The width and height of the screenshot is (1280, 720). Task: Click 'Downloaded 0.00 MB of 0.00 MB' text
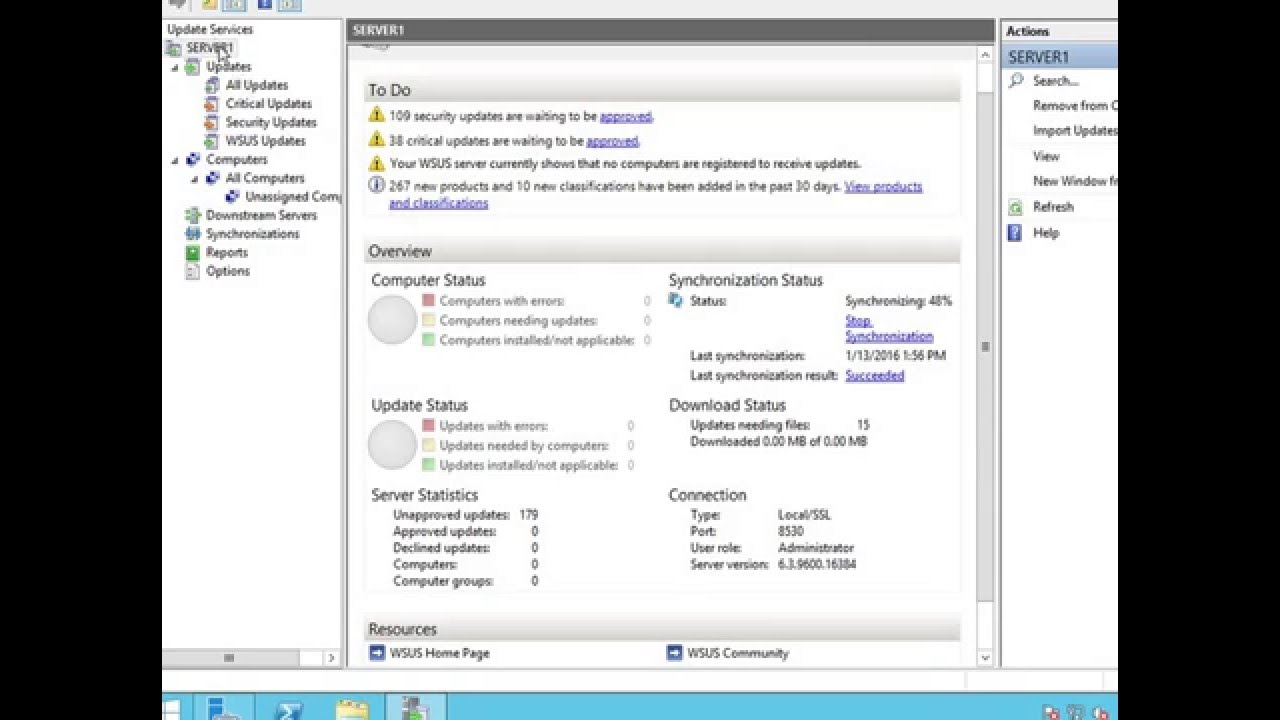coord(778,441)
